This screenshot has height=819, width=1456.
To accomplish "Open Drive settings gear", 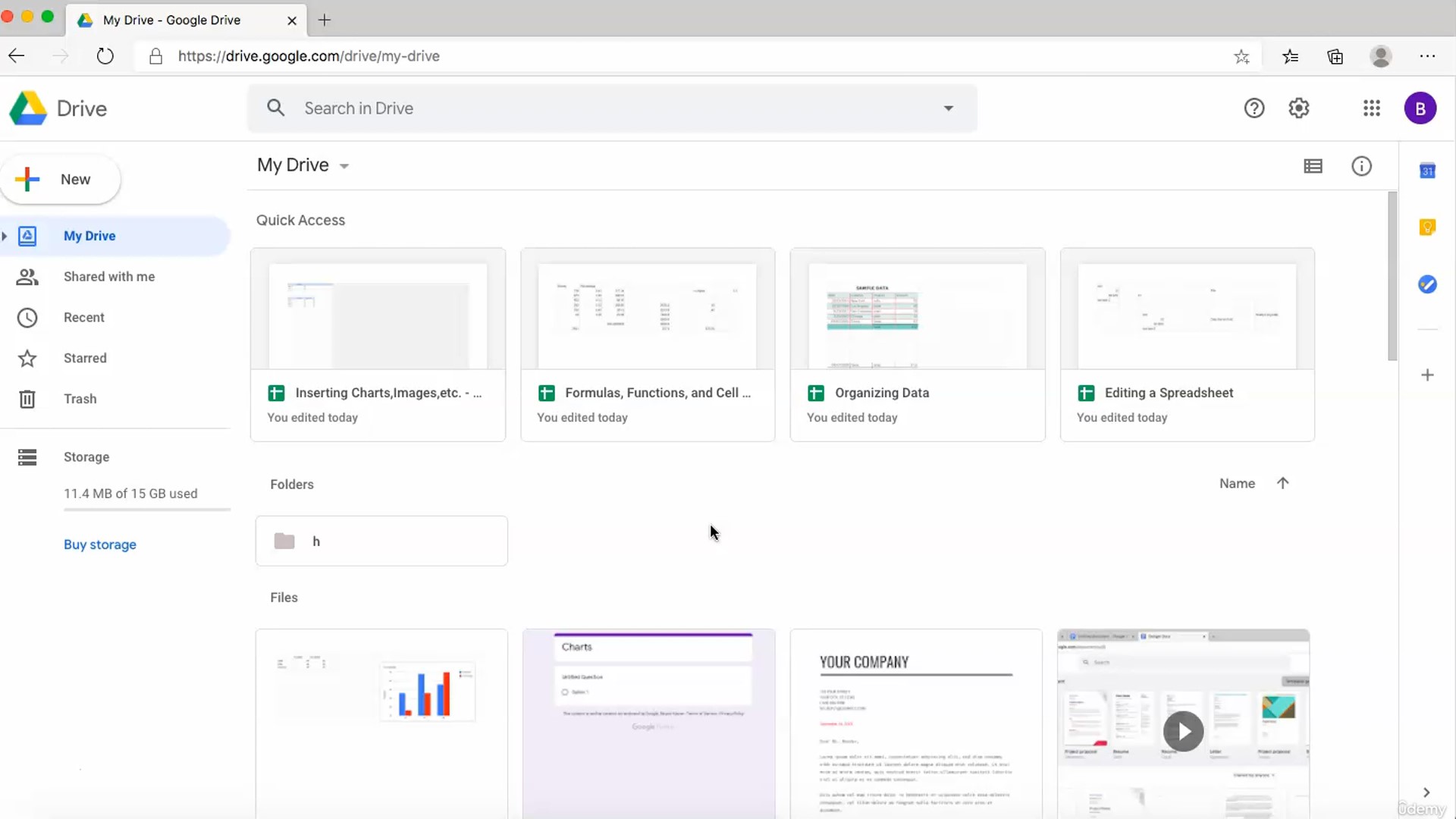I will [x=1299, y=108].
